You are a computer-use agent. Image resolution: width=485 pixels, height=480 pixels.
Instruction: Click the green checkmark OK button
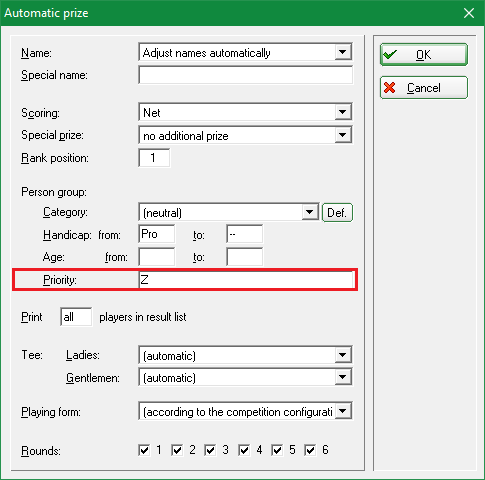(x=424, y=54)
